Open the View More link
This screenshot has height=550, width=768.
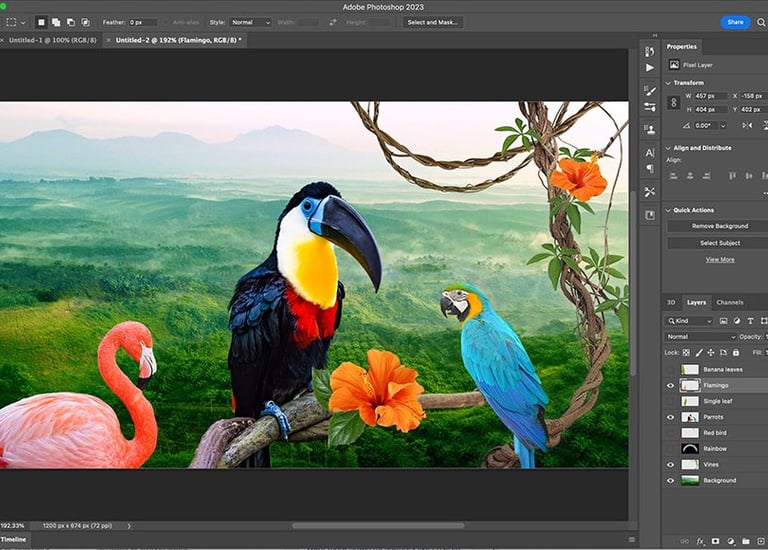point(720,260)
